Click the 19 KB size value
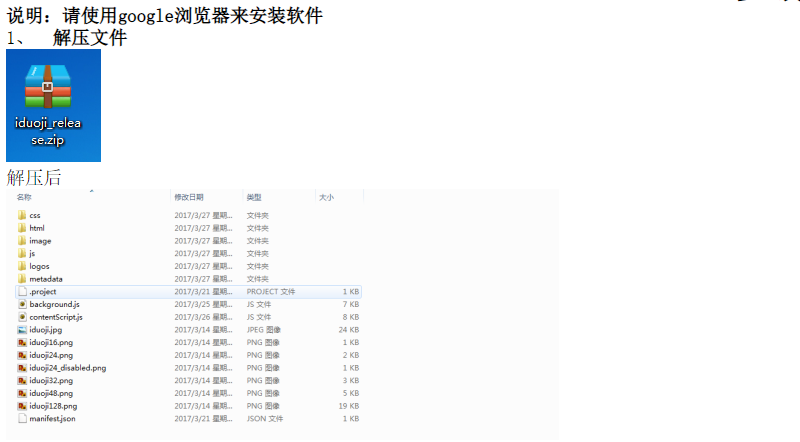The image size is (800, 442). pos(349,406)
